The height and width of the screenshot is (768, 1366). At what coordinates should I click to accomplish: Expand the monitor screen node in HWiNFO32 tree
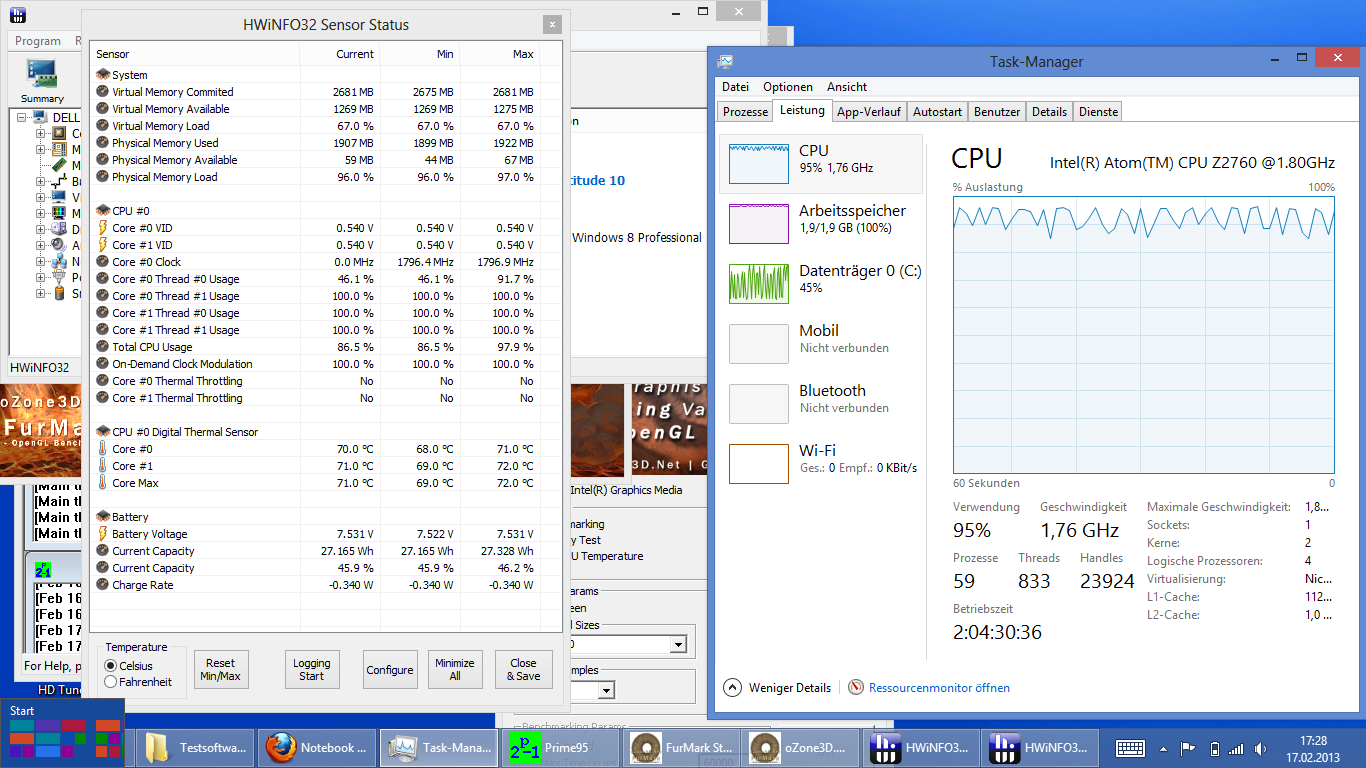(x=41, y=213)
